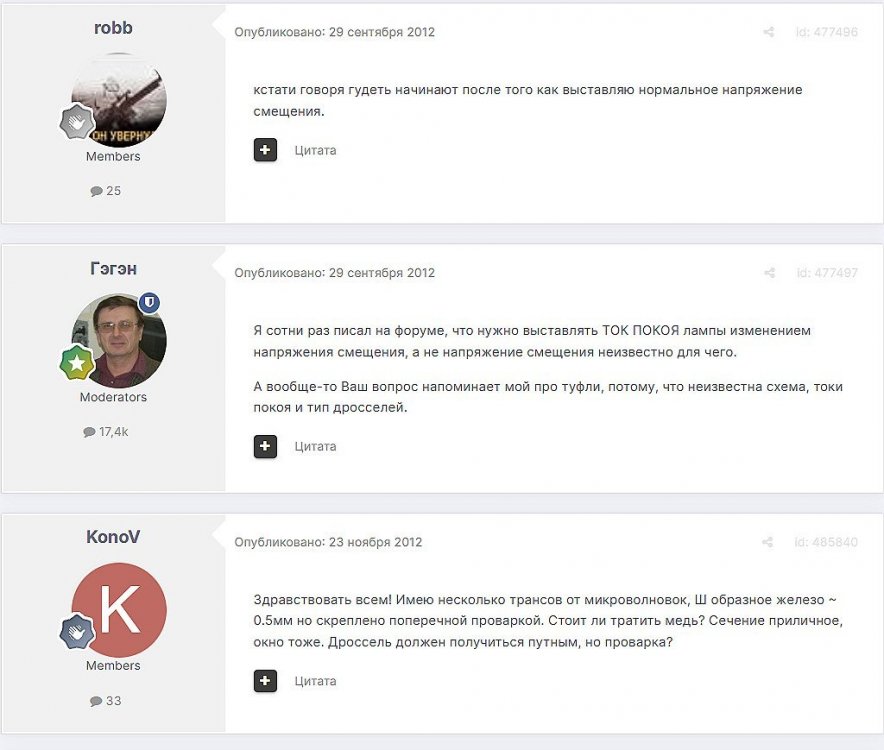Click Цитата to quote KonoV's post
This screenshot has width=884, height=750.
coord(315,681)
